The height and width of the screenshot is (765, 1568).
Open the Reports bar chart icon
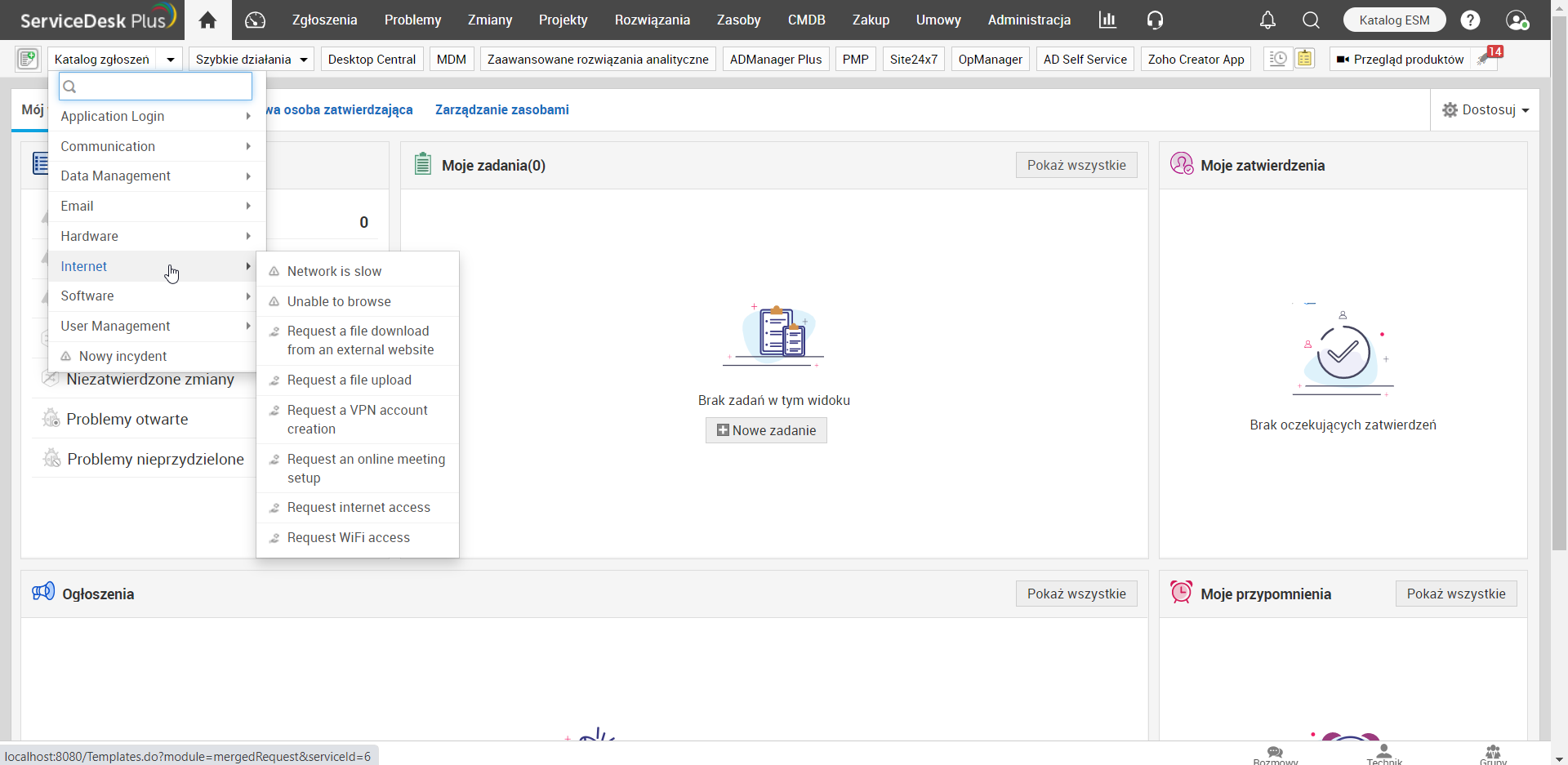click(x=1107, y=20)
